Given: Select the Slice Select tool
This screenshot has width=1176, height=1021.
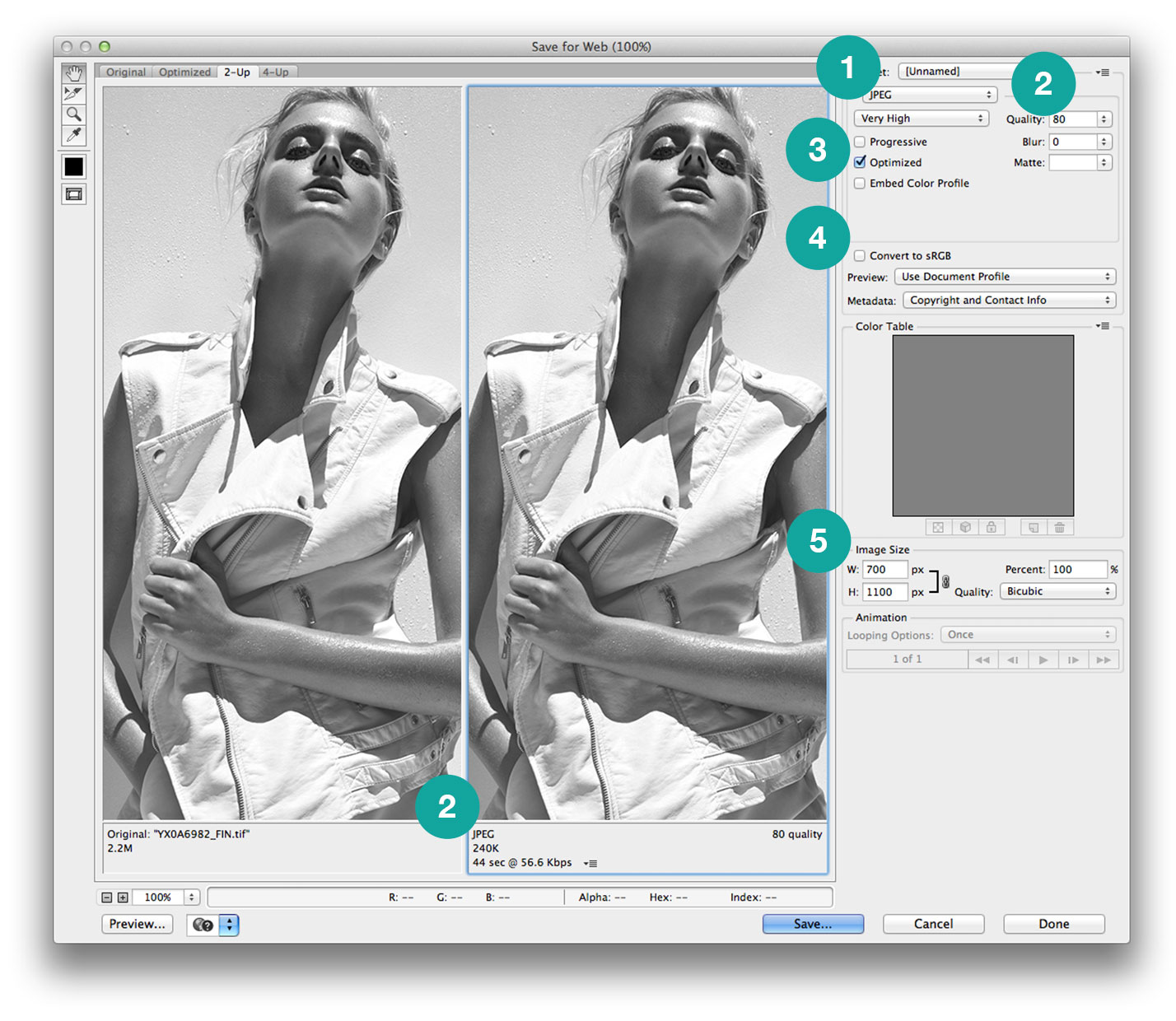Looking at the screenshot, I should (73, 93).
